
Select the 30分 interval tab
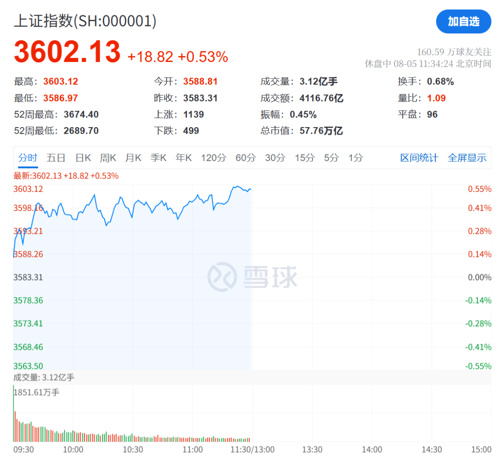point(275,158)
